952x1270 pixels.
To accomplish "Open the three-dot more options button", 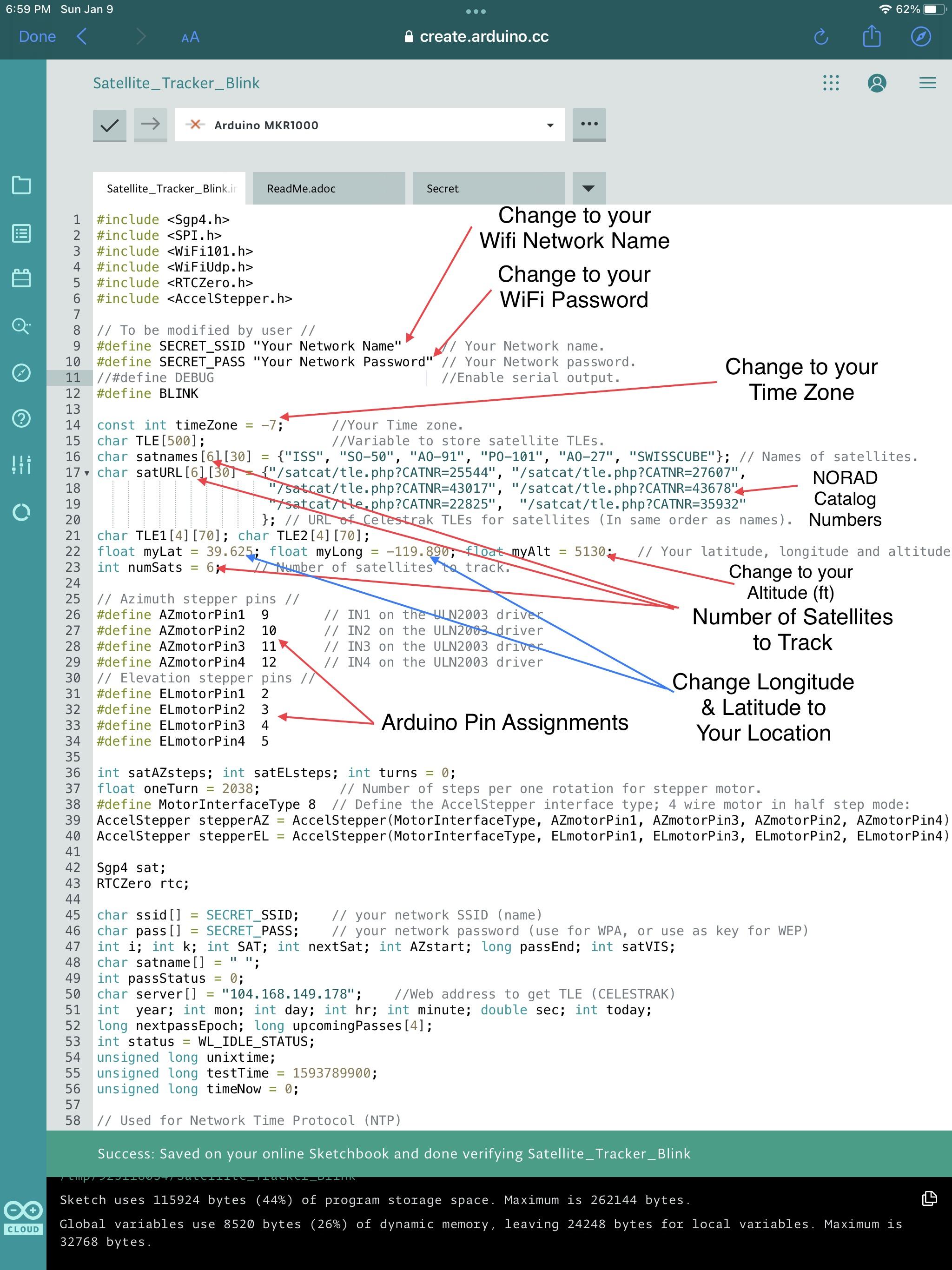I will click(x=589, y=124).
